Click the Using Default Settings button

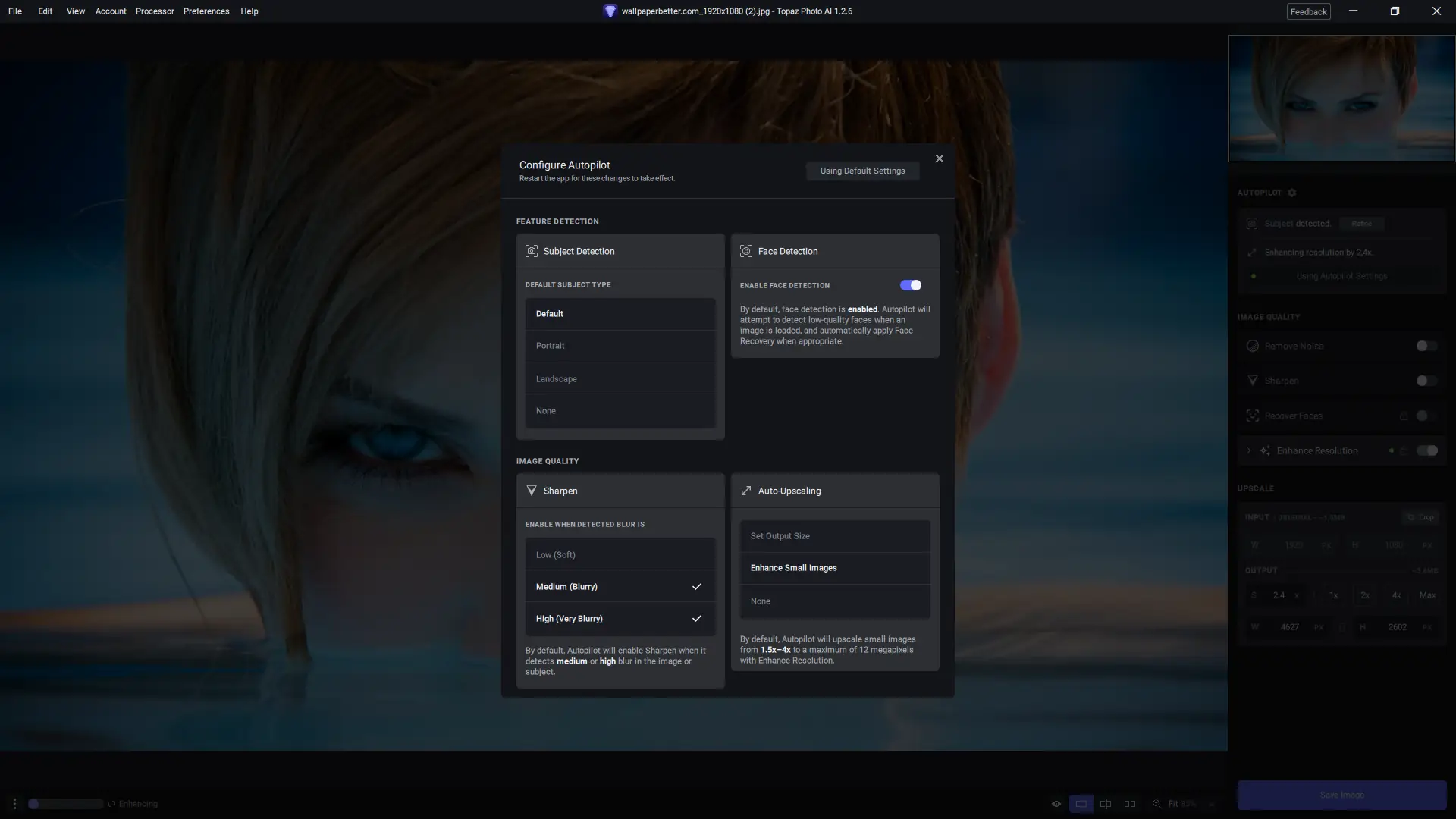coord(862,171)
